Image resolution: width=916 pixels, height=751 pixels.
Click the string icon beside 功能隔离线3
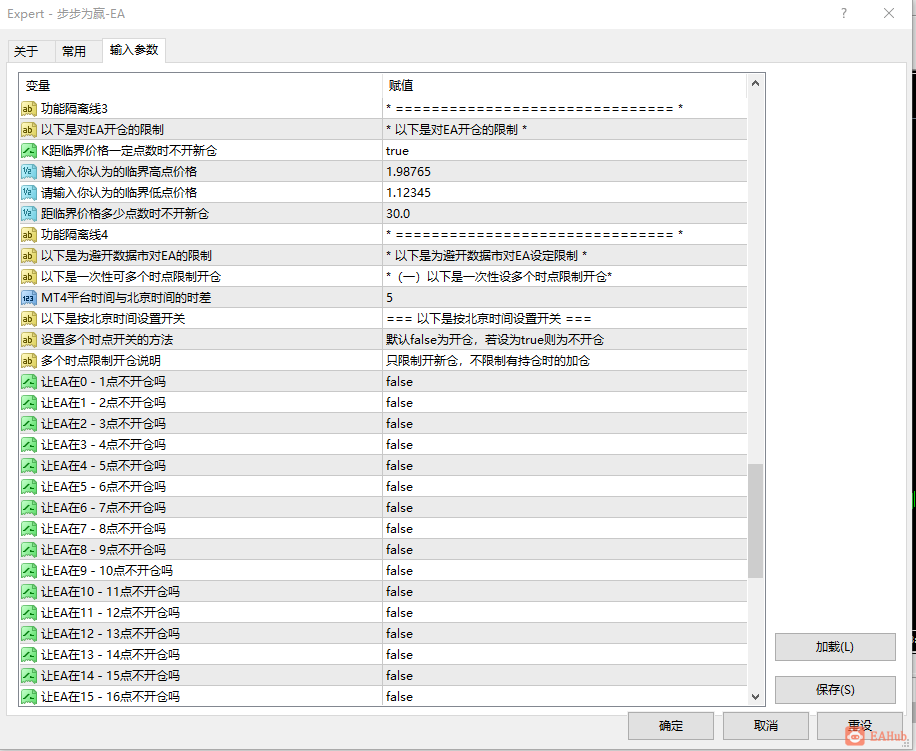pos(29,109)
